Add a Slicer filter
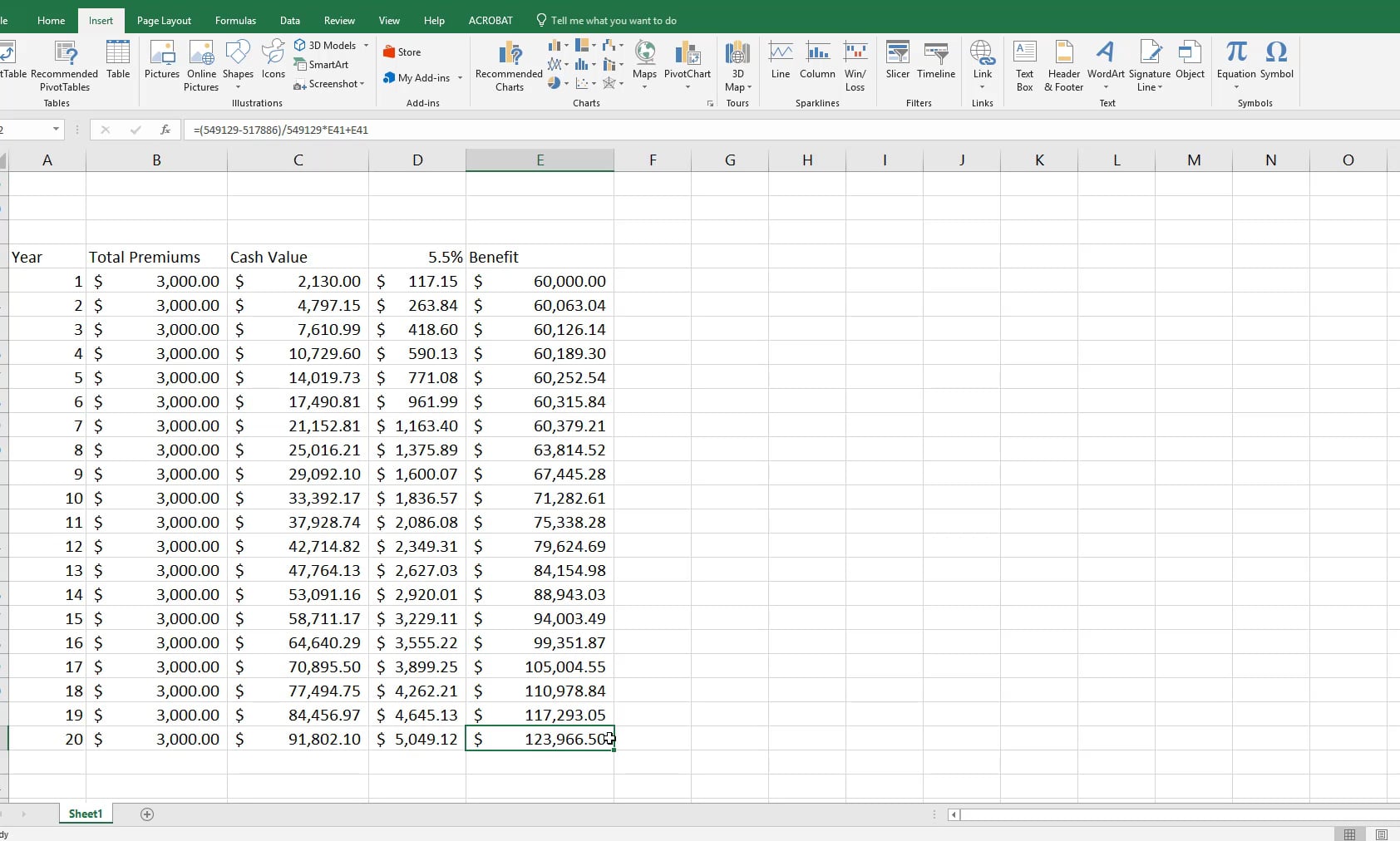1400x841 pixels. pyautogui.click(x=897, y=60)
